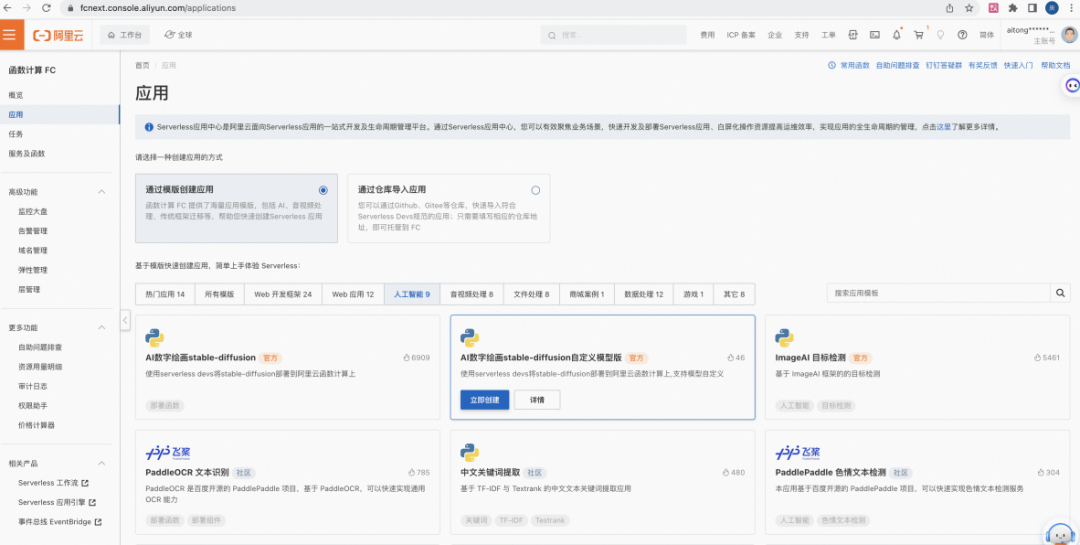Click the 搜索应用模板 input field
Screen dimensions: 1080x545
[939, 293]
